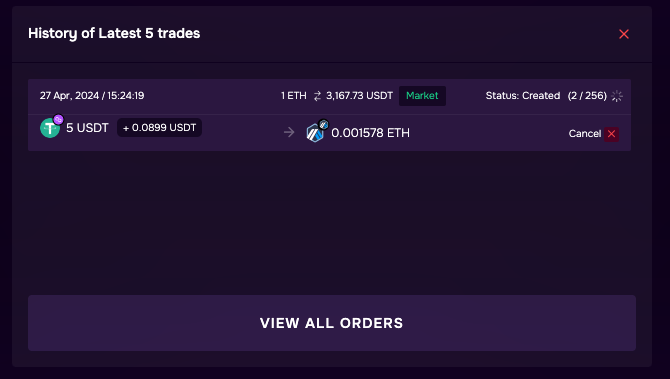Image resolution: width=670 pixels, height=379 pixels.
Task: Open the View All Orders page
Action: click(x=332, y=323)
